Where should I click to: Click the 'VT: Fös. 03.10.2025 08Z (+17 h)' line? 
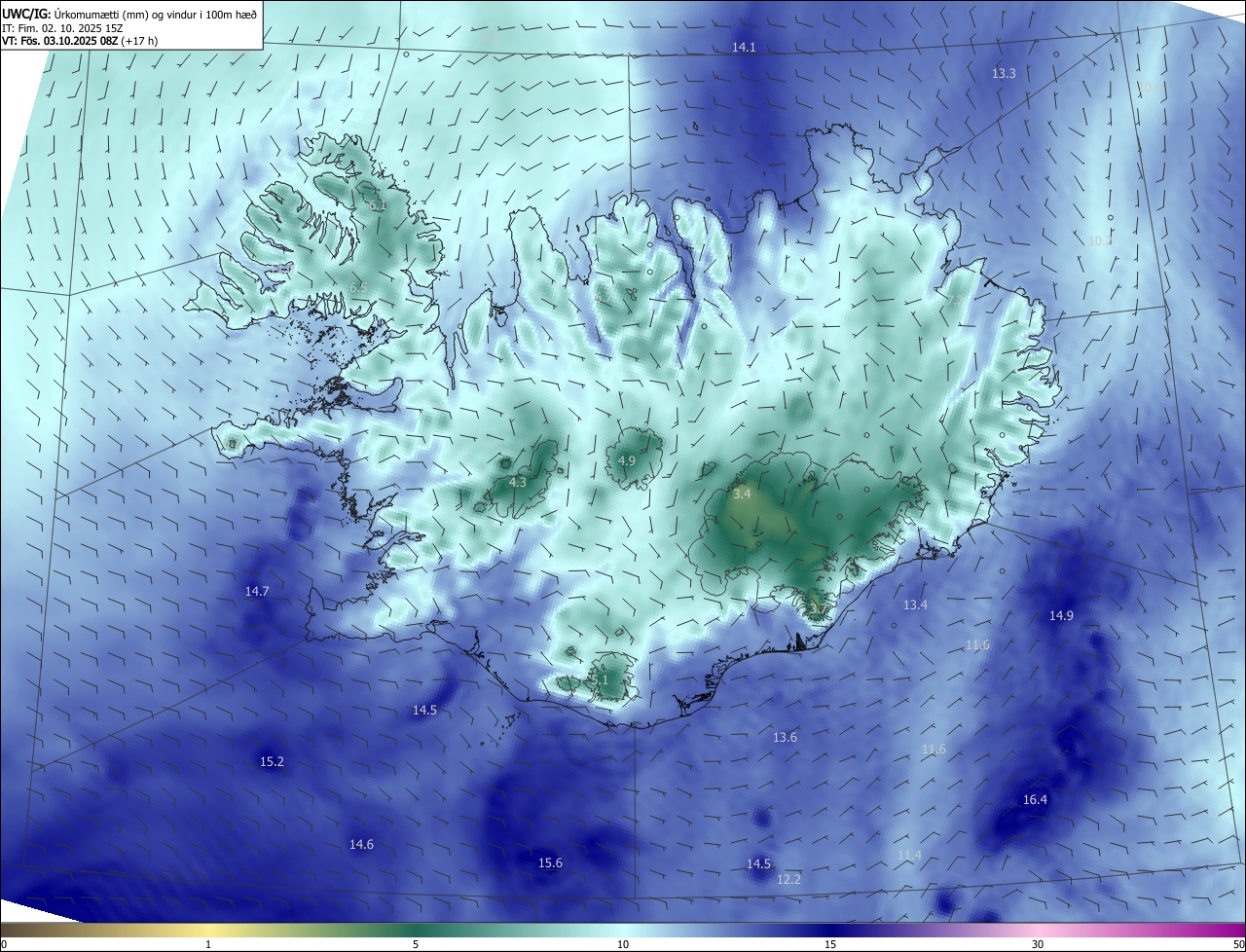[80, 41]
